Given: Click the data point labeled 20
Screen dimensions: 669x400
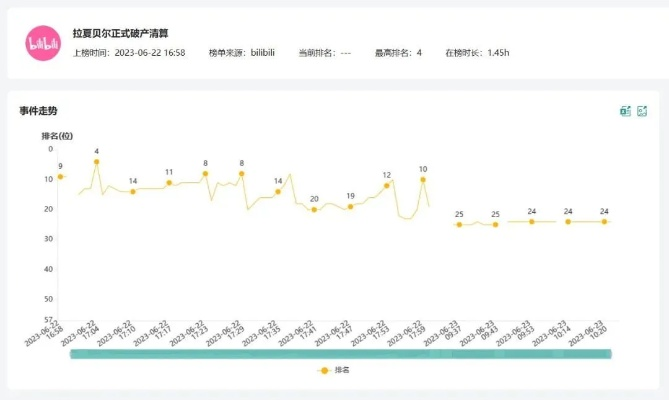Looking at the screenshot, I should tap(314, 209).
